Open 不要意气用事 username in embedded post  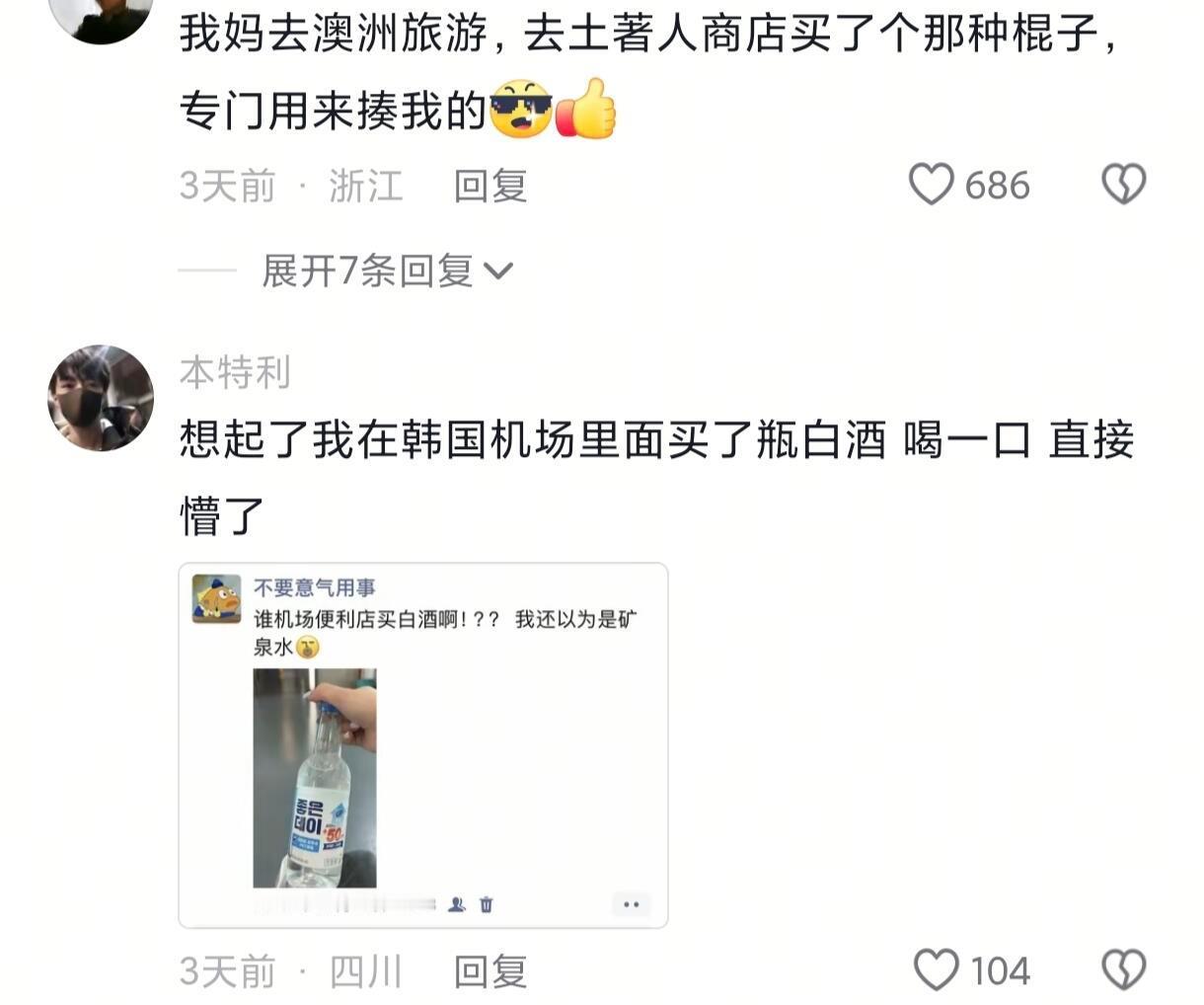(x=315, y=587)
